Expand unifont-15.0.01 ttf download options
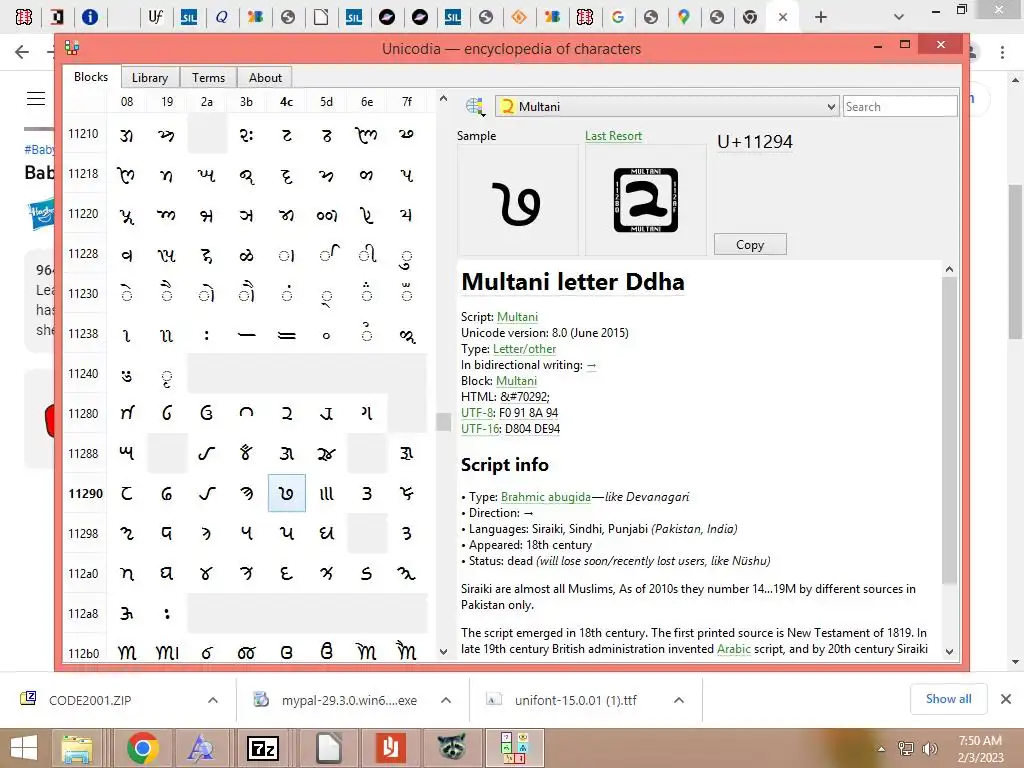This screenshot has width=1024, height=768. coord(679,700)
